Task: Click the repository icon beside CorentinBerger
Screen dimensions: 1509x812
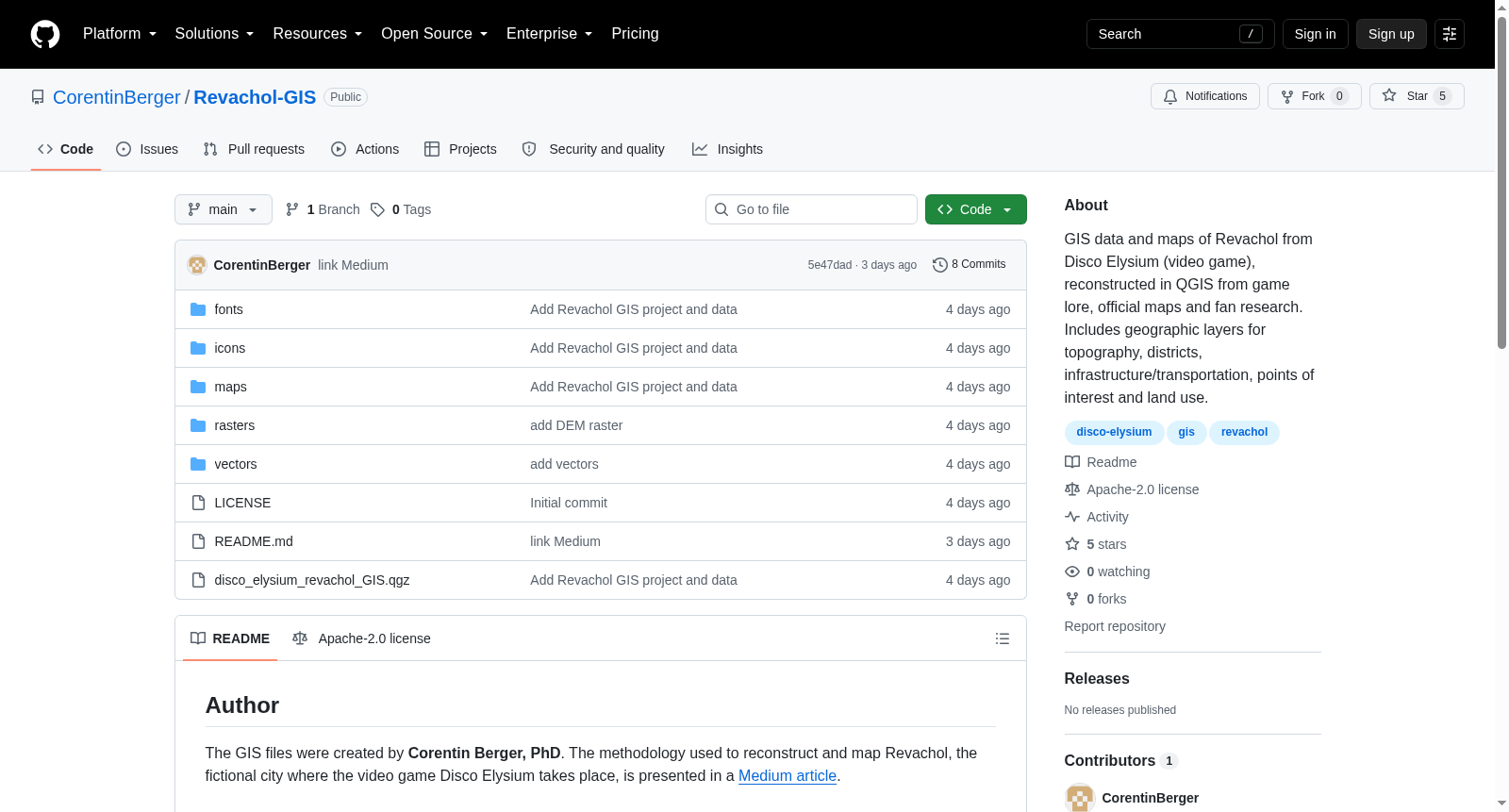Action: click(x=38, y=97)
